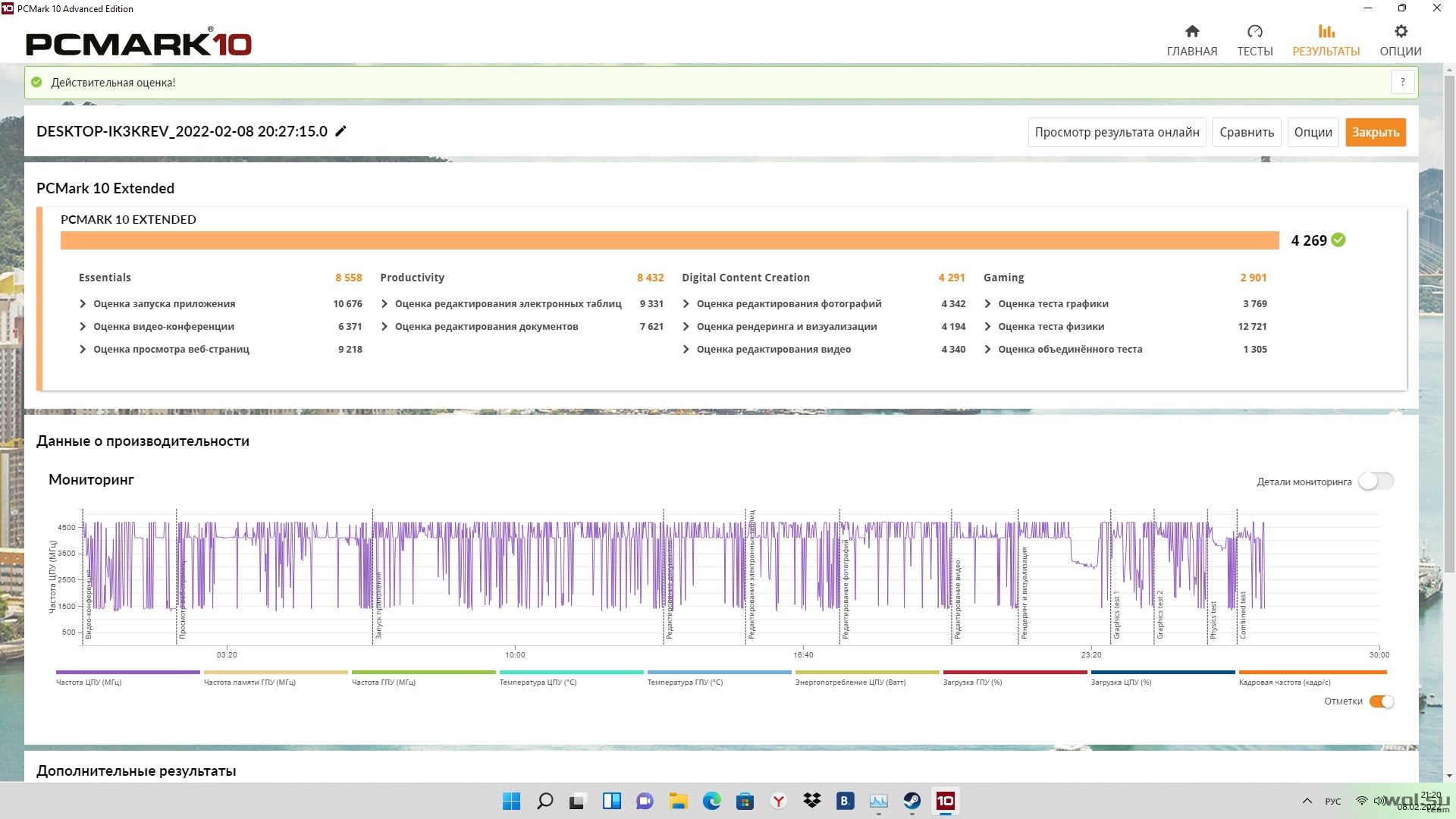Open Microsoft Store from taskbar
Image resolution: width=1456 pixels, height=819 pixels.
[x=745, y=801]
